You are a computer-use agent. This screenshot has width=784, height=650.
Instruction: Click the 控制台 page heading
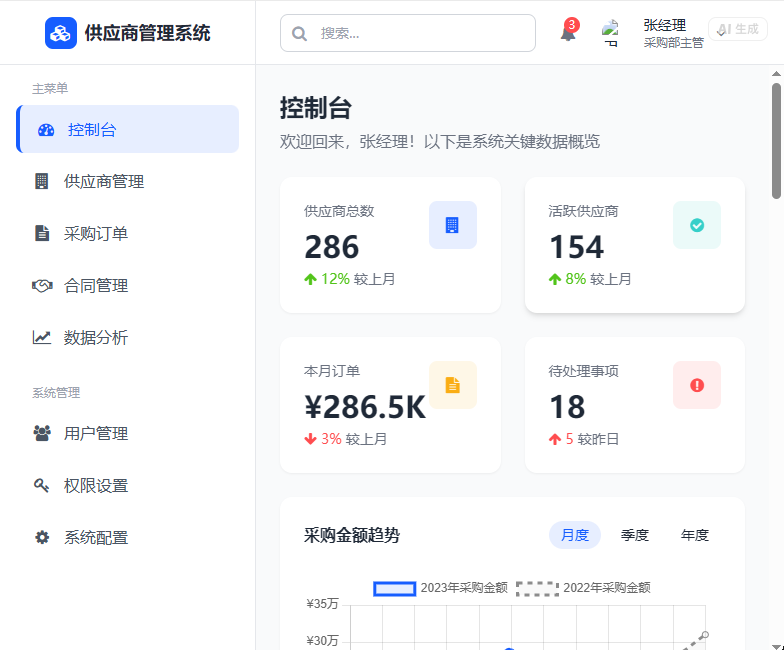click(x=316, y=108)
